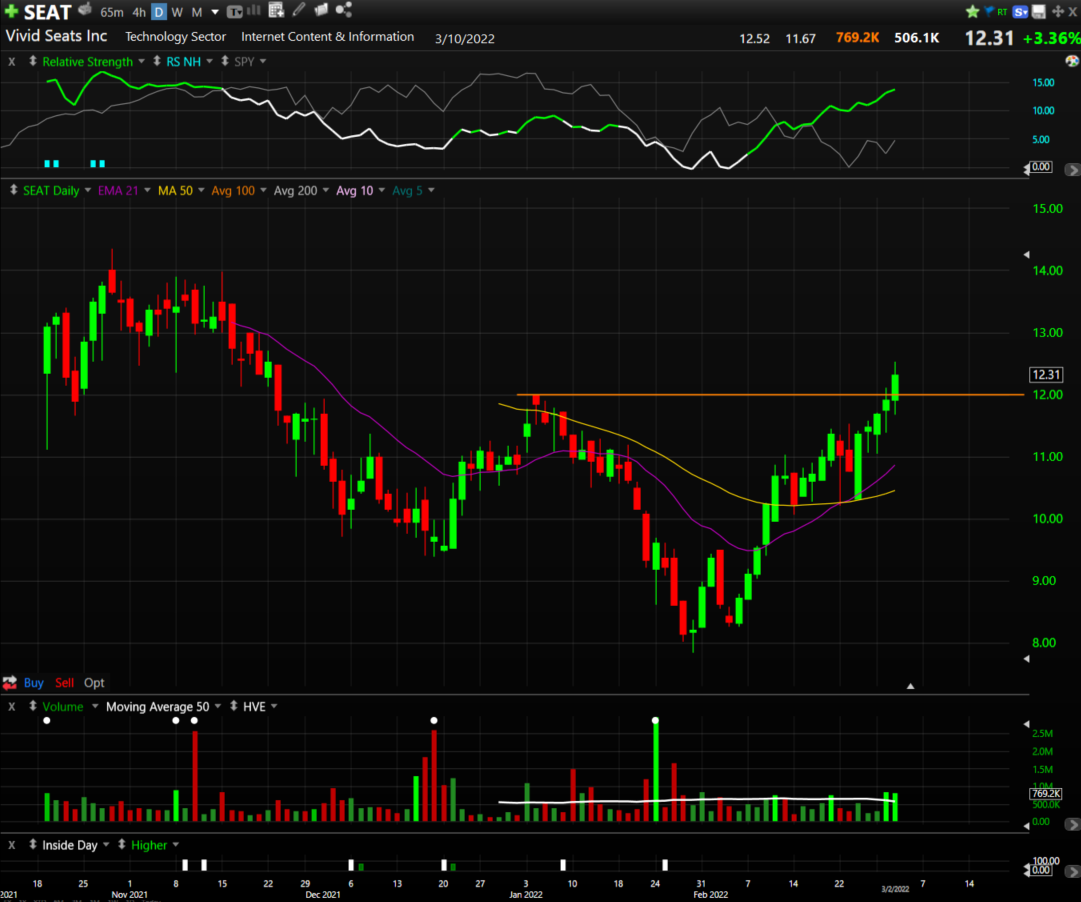Open the Sell tab

pos(64,683)
